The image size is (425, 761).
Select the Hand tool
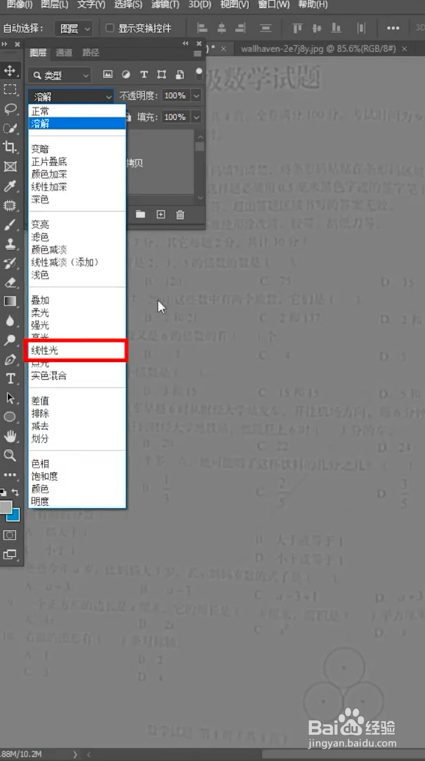pyautogui.click(x=10, y=436)
